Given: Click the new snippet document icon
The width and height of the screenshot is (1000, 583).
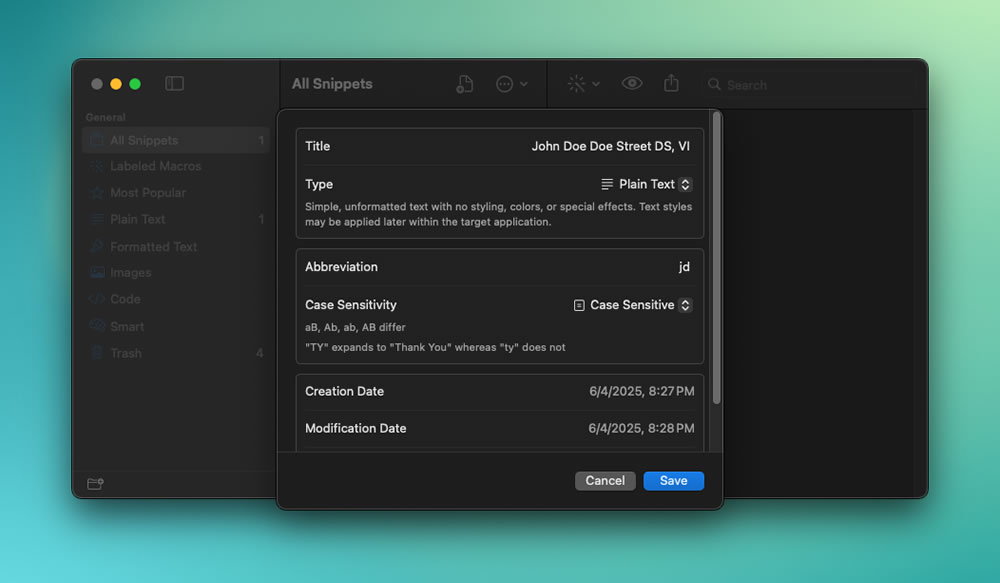Looking at the screenshot, I should (464, 84).
